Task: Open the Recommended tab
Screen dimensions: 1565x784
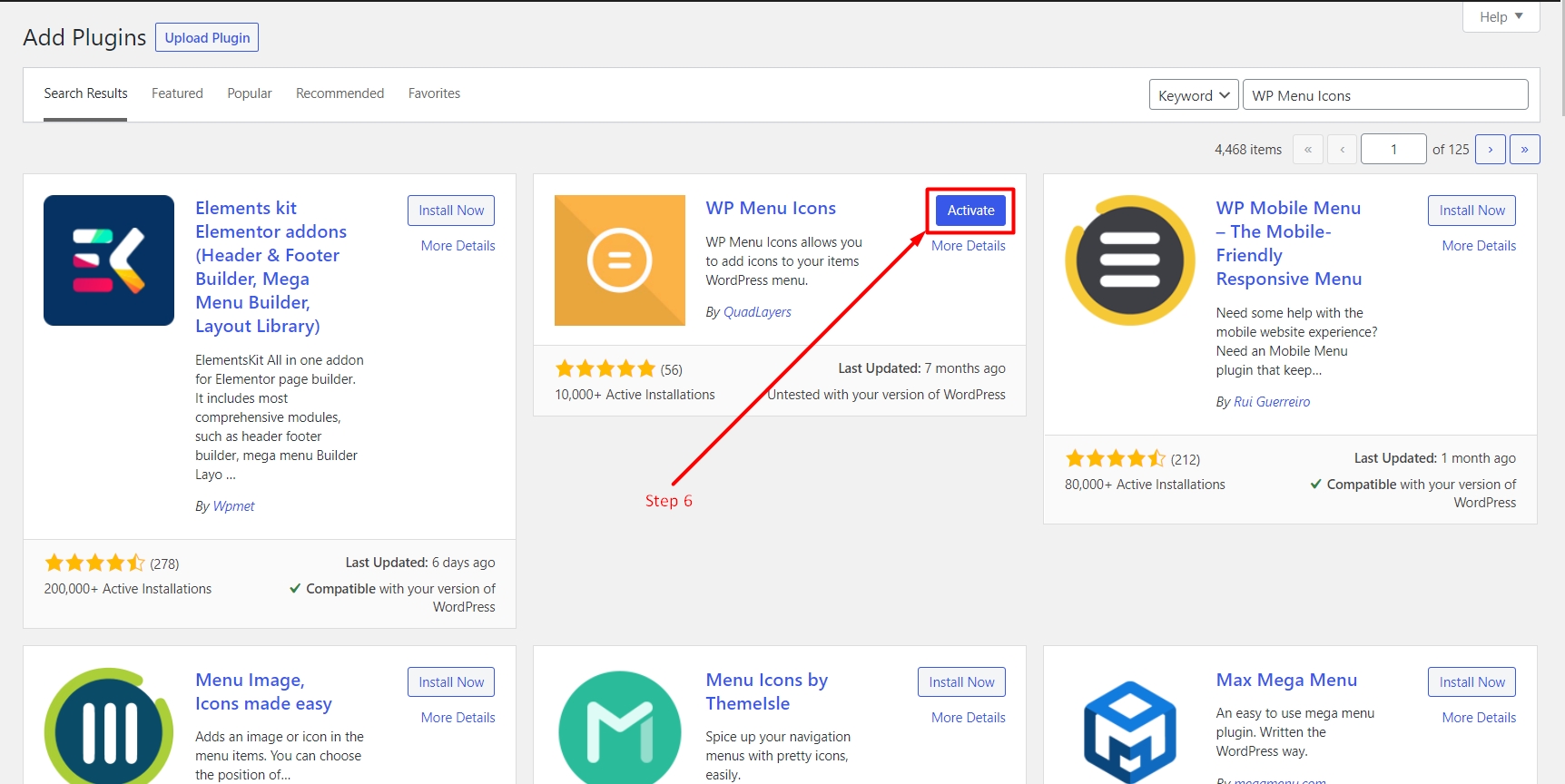Action: point(340,93)
